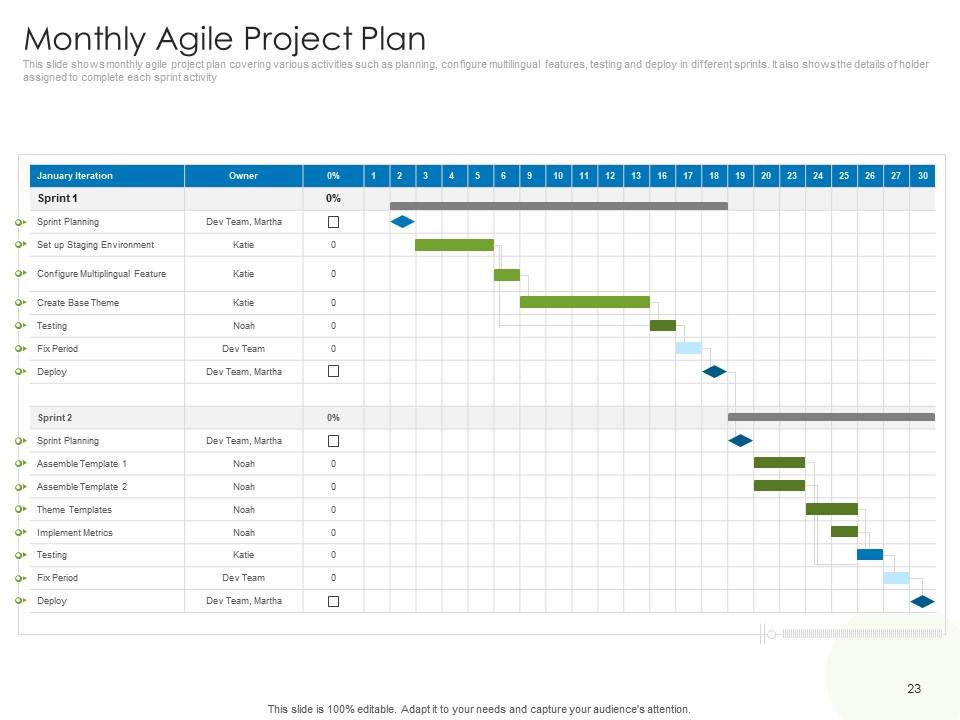
Task: Select the day 18 column header
Action: (x=714, y=176)
